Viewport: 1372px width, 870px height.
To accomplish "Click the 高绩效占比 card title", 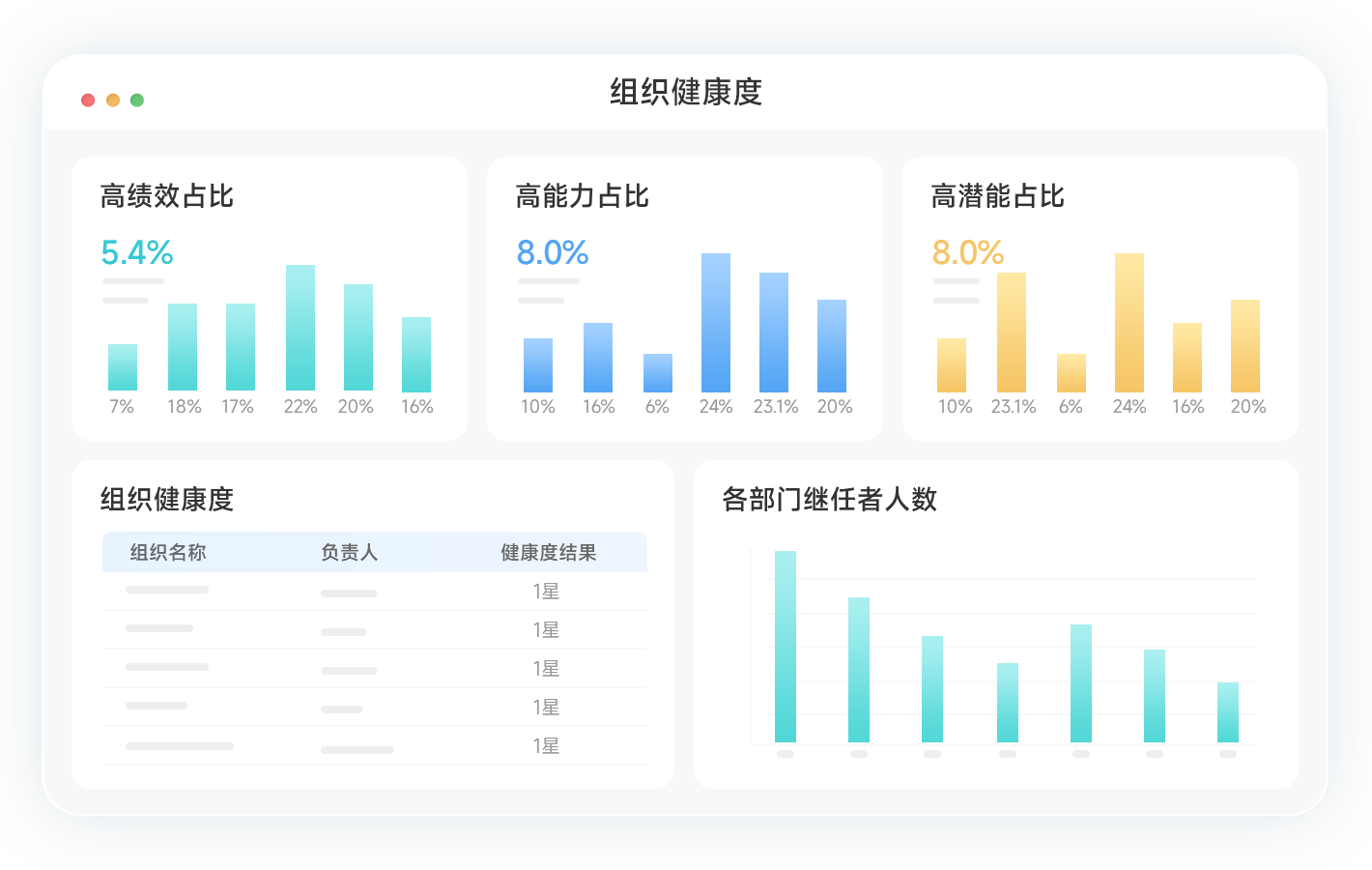I will point(167,196).
